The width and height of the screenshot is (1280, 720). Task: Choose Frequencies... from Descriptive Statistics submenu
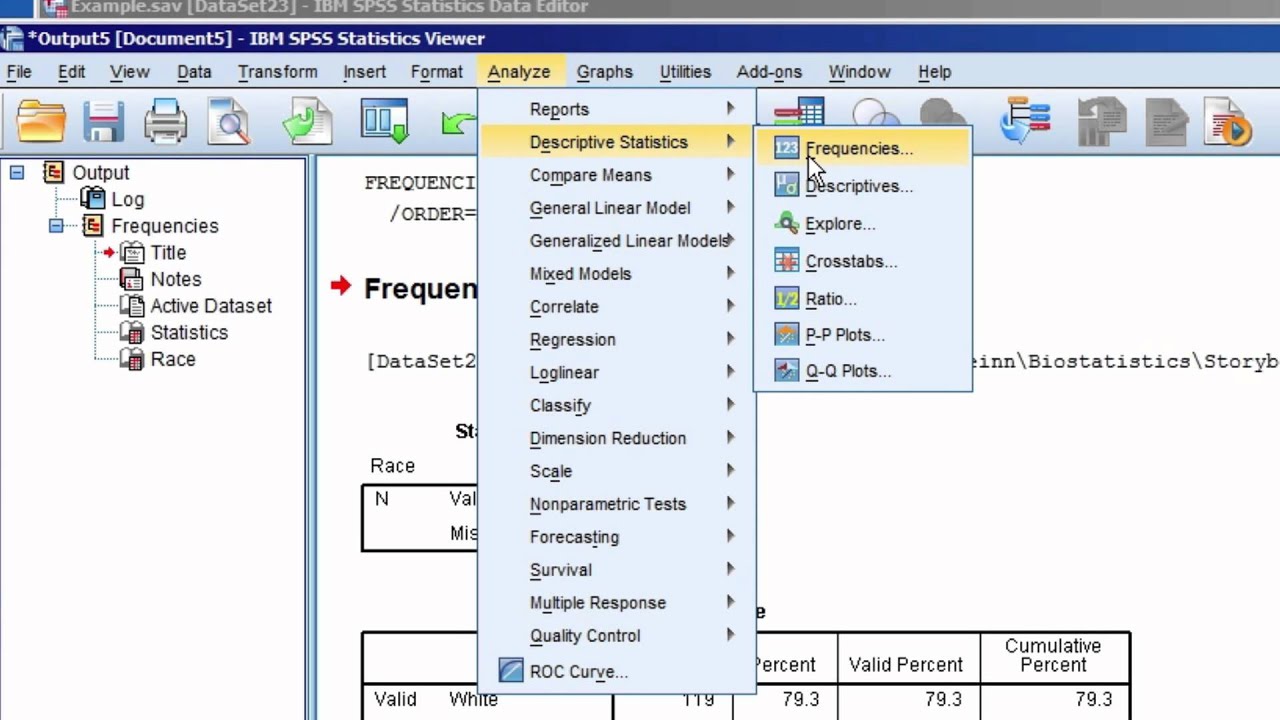860,148
